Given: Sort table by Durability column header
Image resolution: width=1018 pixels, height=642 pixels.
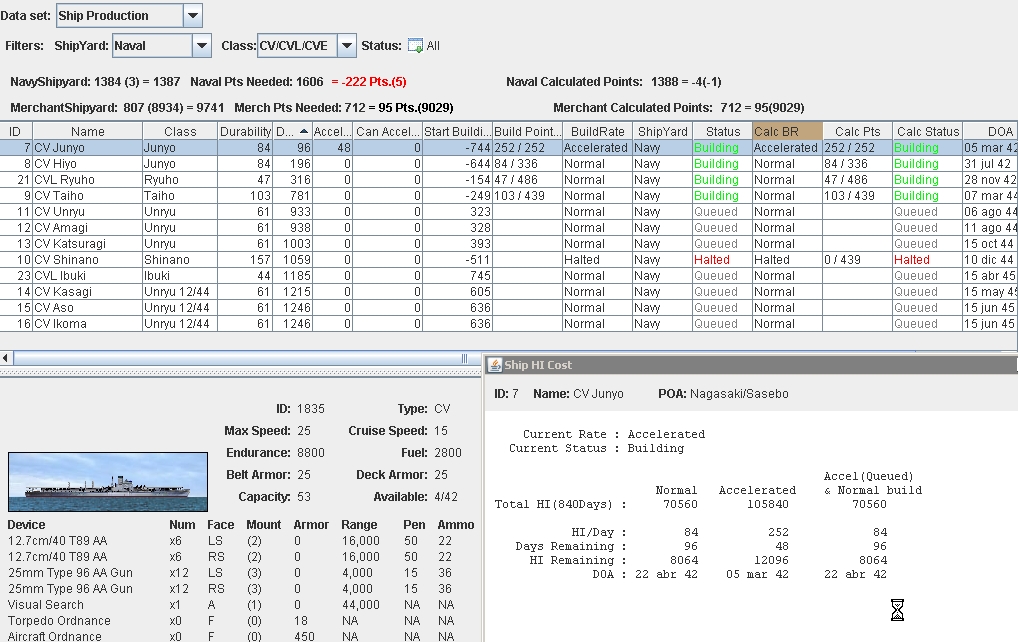Looking at the screenshot, I should click(245, 131).
